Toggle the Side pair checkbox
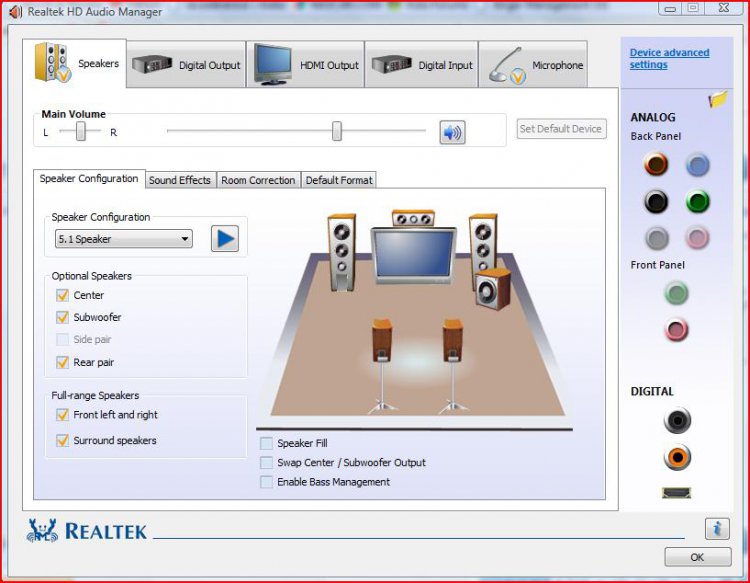Screen dimensions: 750x583 [x=63, y=340]
